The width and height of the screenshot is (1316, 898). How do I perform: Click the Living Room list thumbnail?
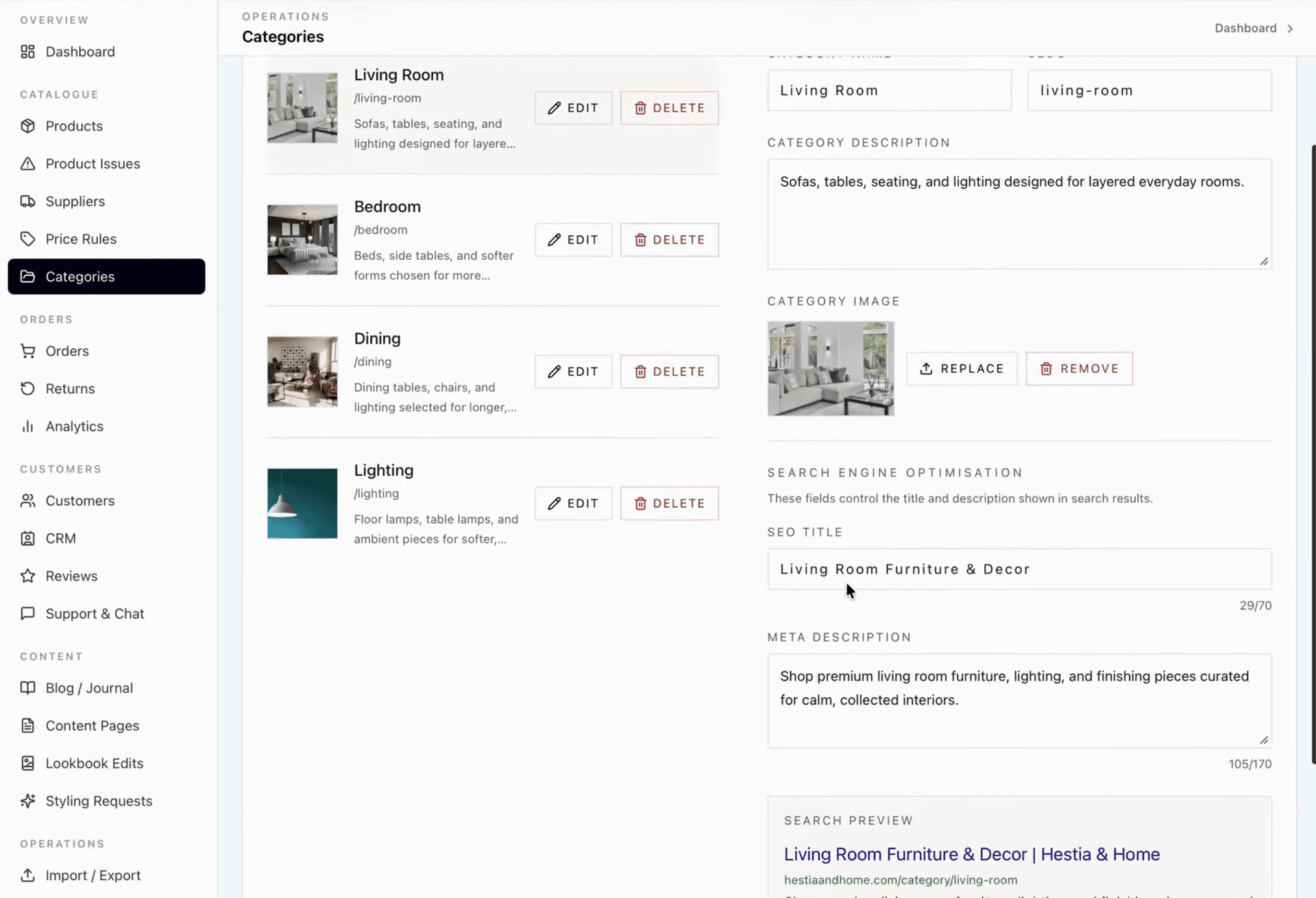302,108
